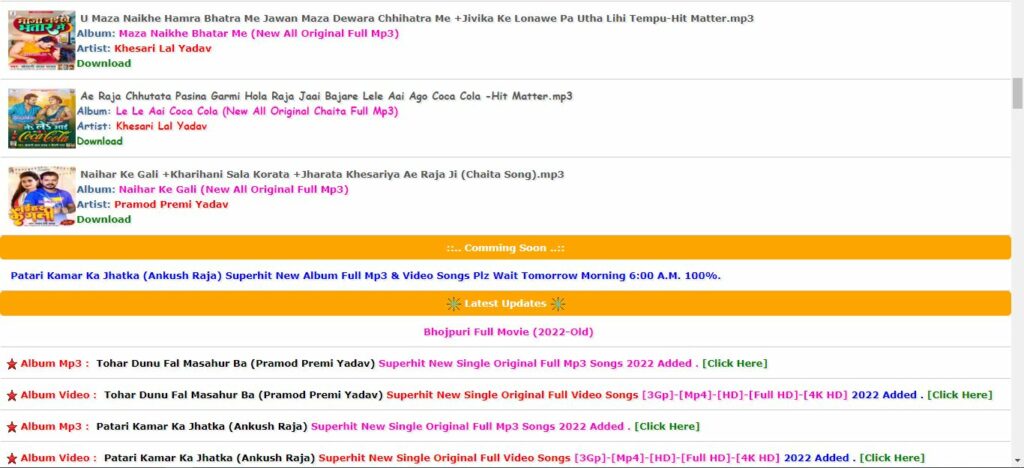The image size is (1024, 468).
Task: Click the Maza Naikhe Bhatar Me album thumbnail
Action: coord(42,40)
